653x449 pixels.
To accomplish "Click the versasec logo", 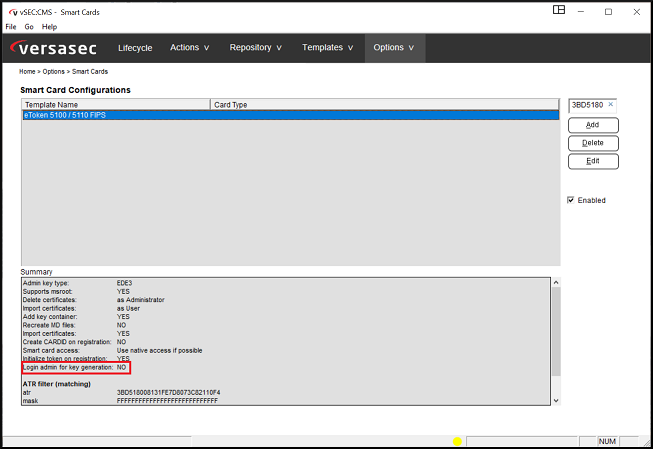I will click(x=53, y=48).
